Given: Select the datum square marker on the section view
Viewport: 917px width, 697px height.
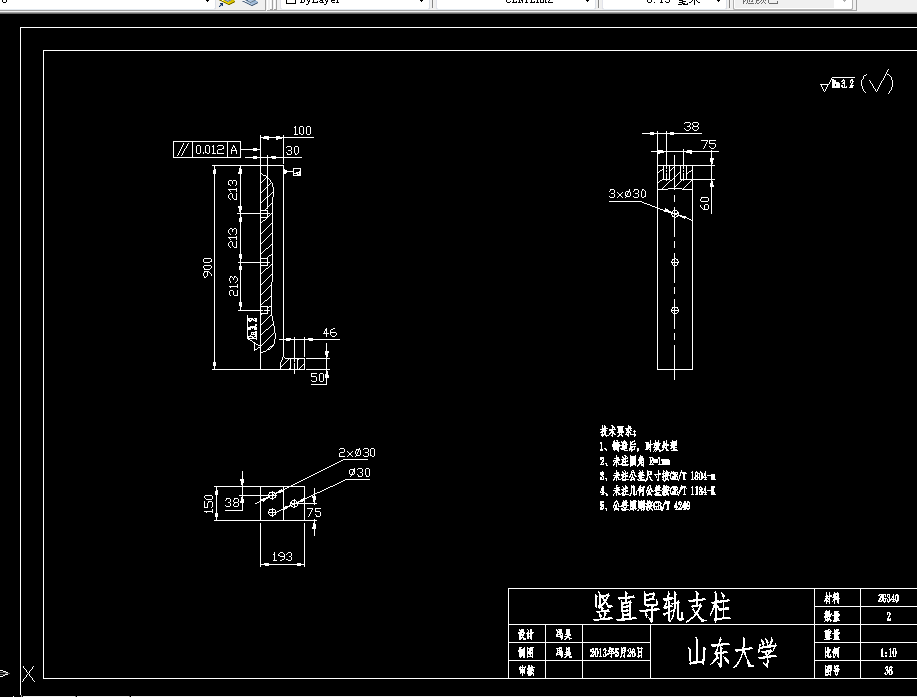Looking at the screenshot, I should click(297, 172).
